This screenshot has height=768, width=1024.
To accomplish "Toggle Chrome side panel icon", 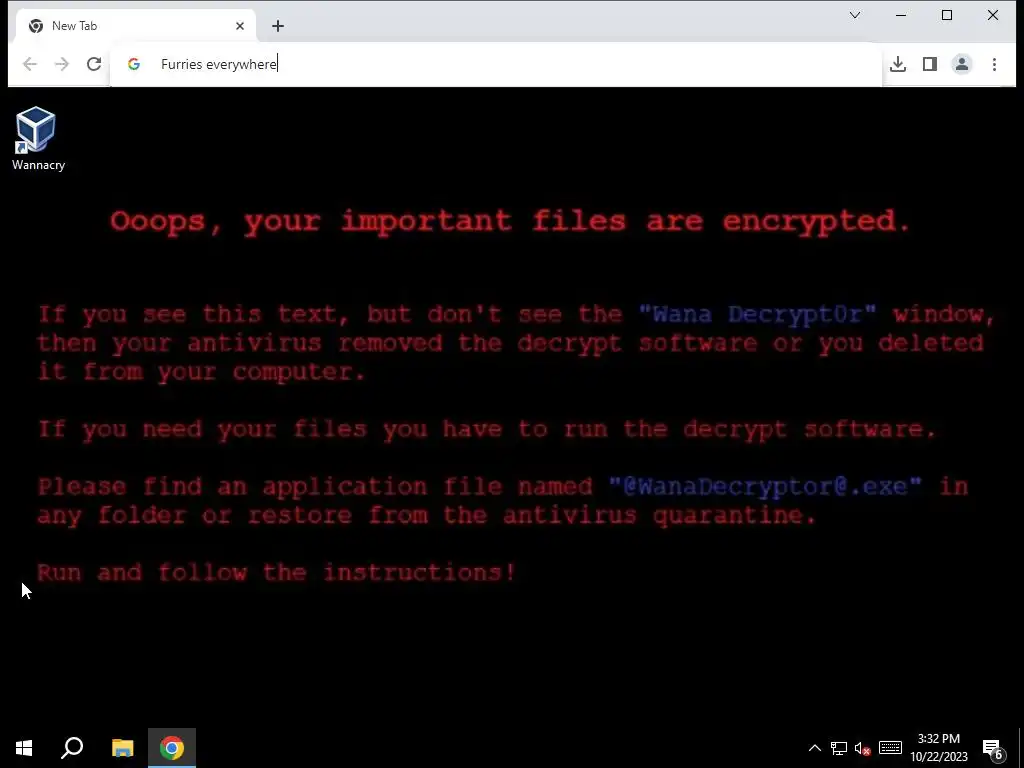I will click(x=930, y=64).
